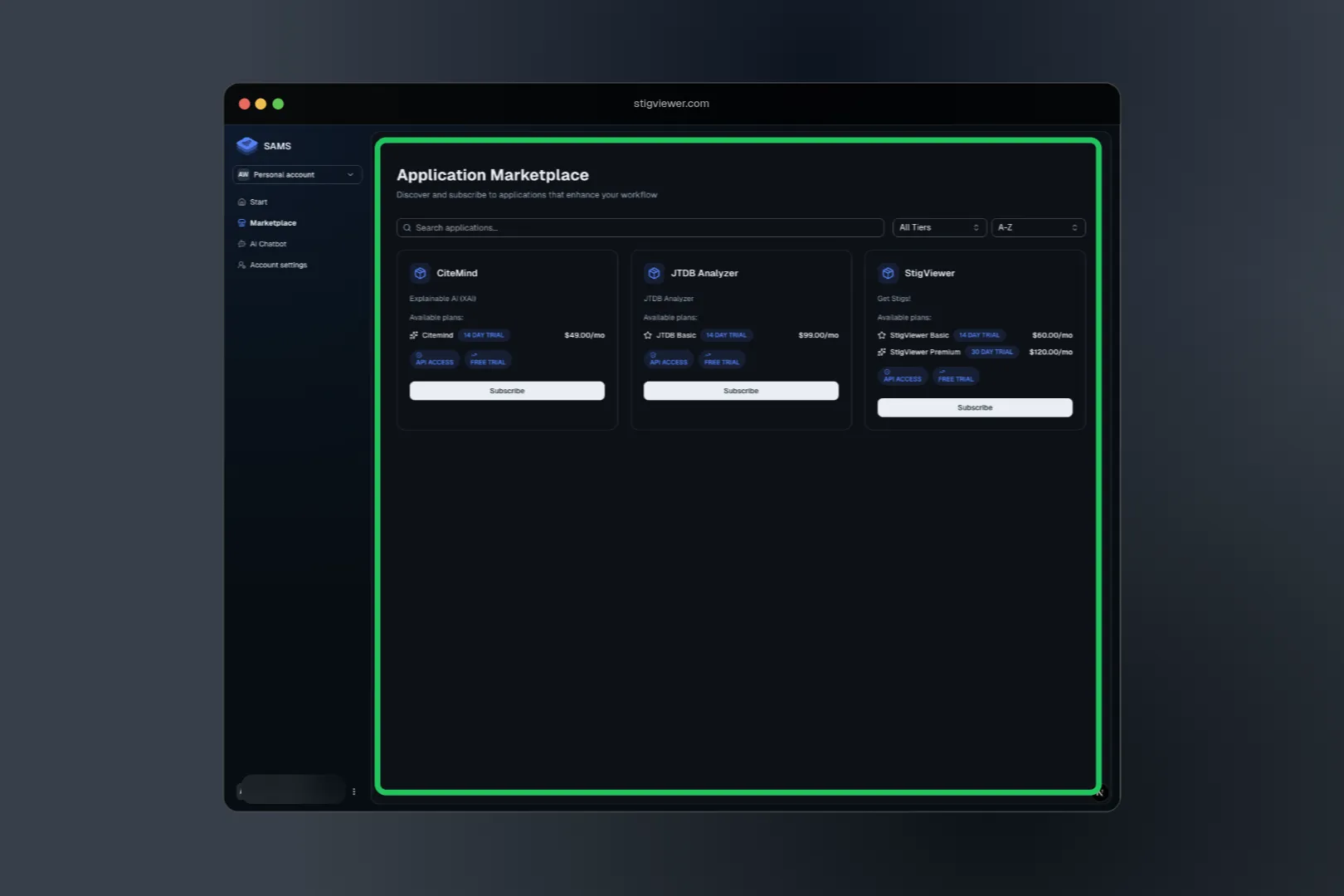Click the CiteMind cube icon on its card
The height and width of the screenshot is (896, 1344).
tap(419, 272)
